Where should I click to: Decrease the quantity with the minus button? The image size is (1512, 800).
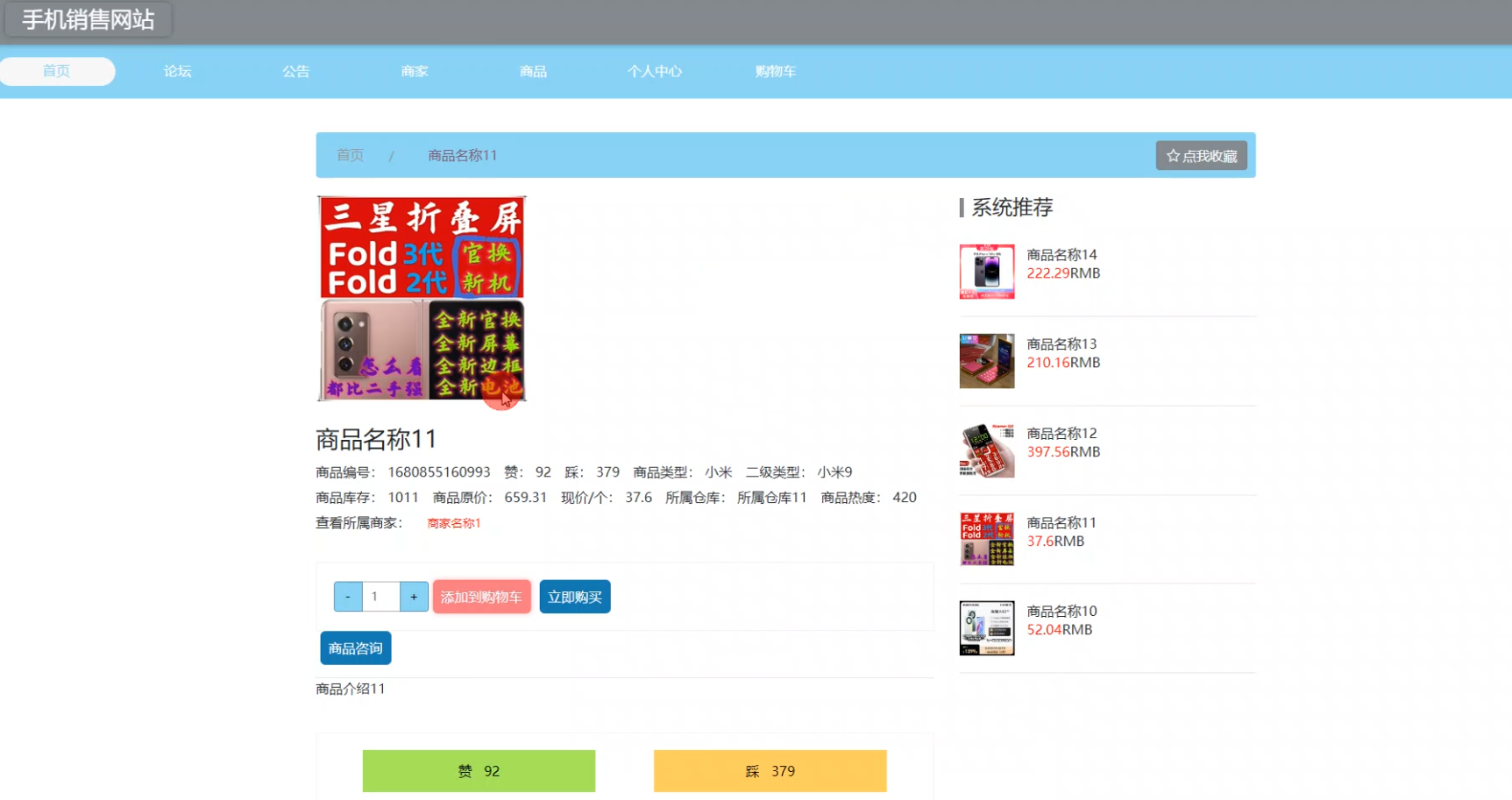348,597
